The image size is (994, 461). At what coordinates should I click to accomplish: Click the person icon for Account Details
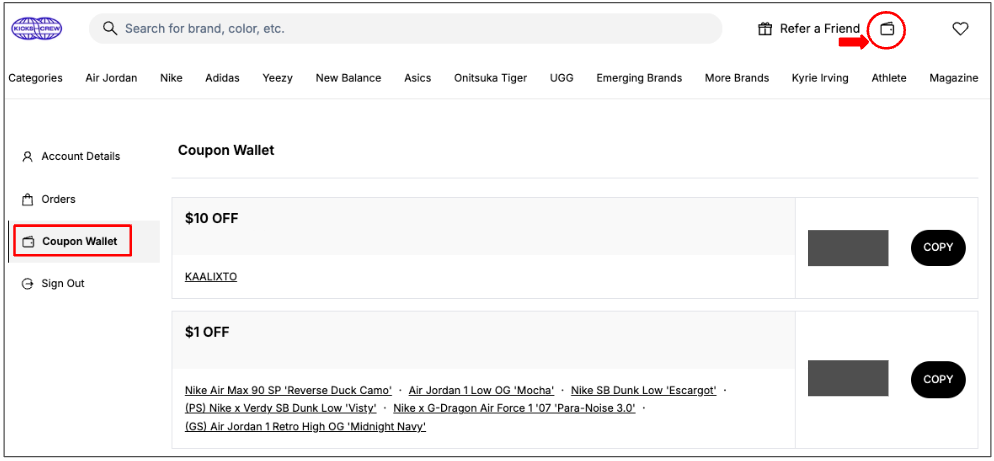coord(27,157)
